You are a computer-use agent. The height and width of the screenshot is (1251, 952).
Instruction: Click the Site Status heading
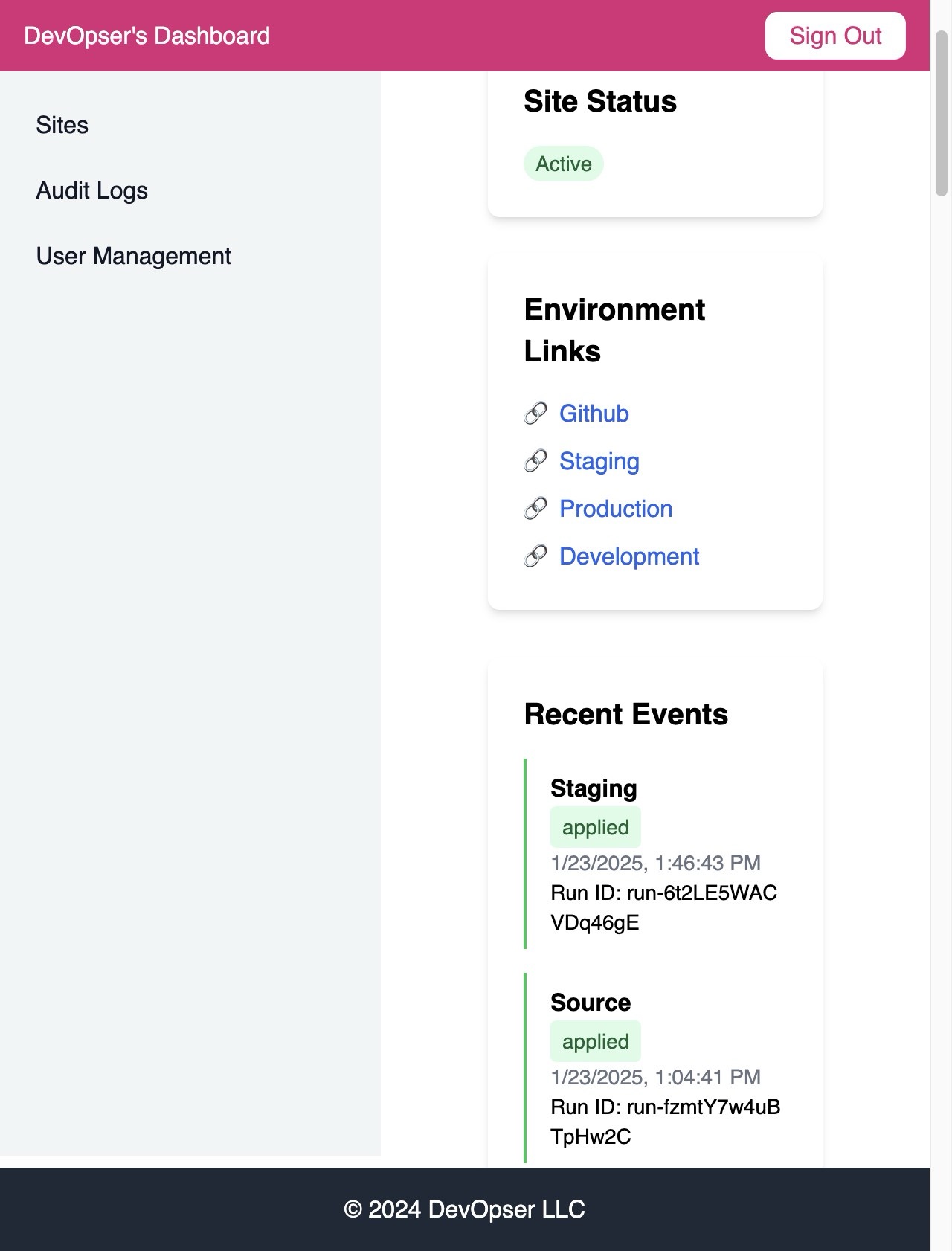[x=600, y=101]
